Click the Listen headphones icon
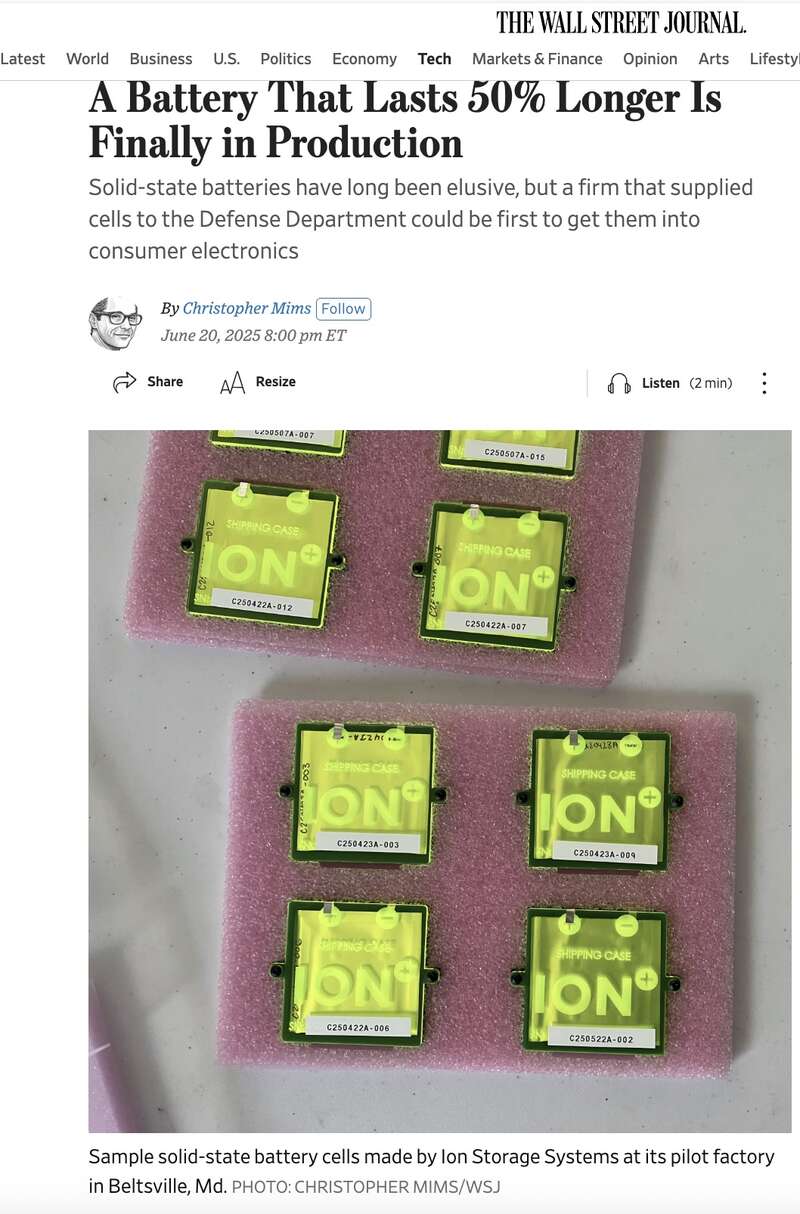This screenshot has width=800, height=1214. coord(619,383)
